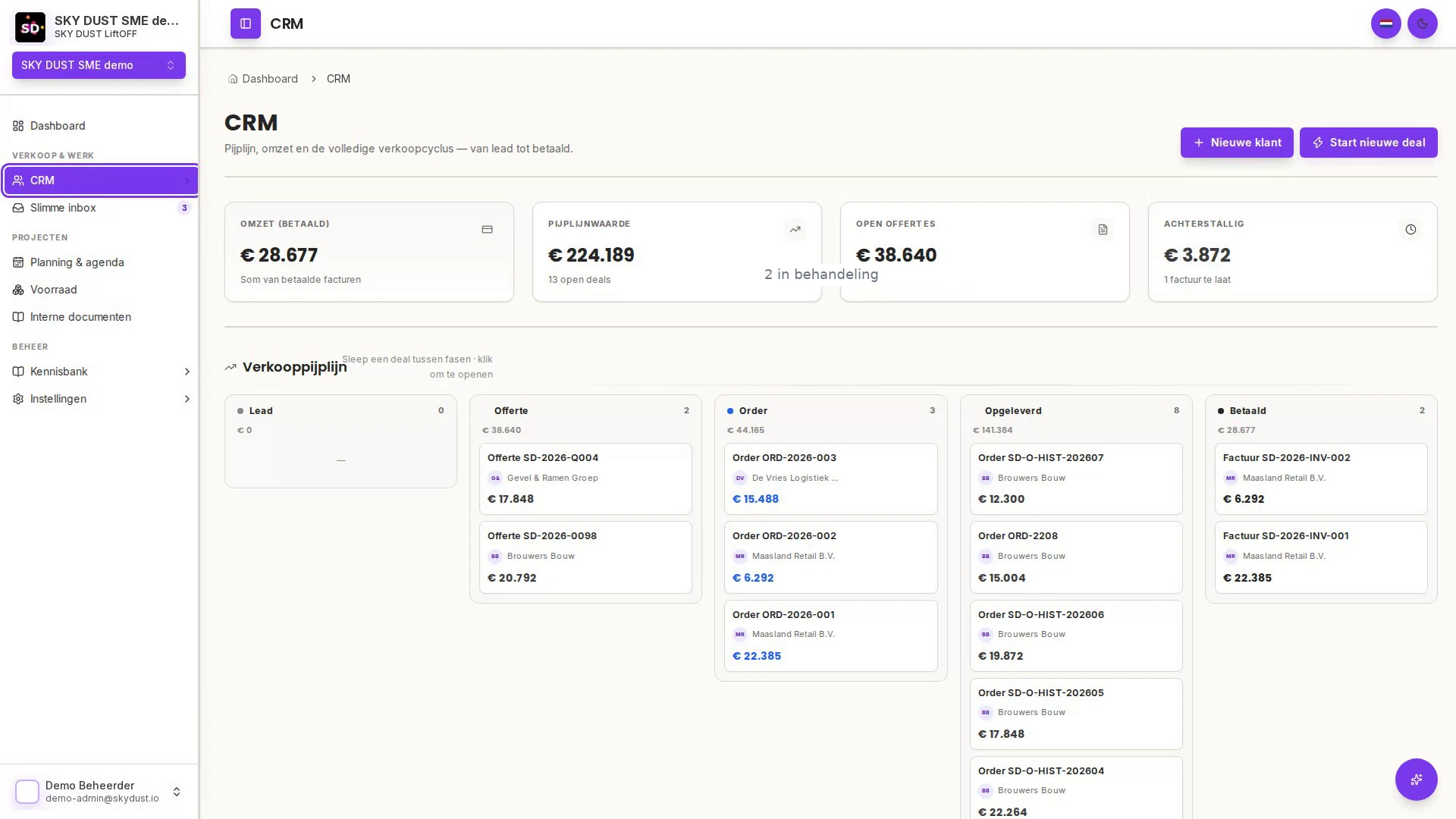Click the Start nieuwe deal button

coord(1369,143)
